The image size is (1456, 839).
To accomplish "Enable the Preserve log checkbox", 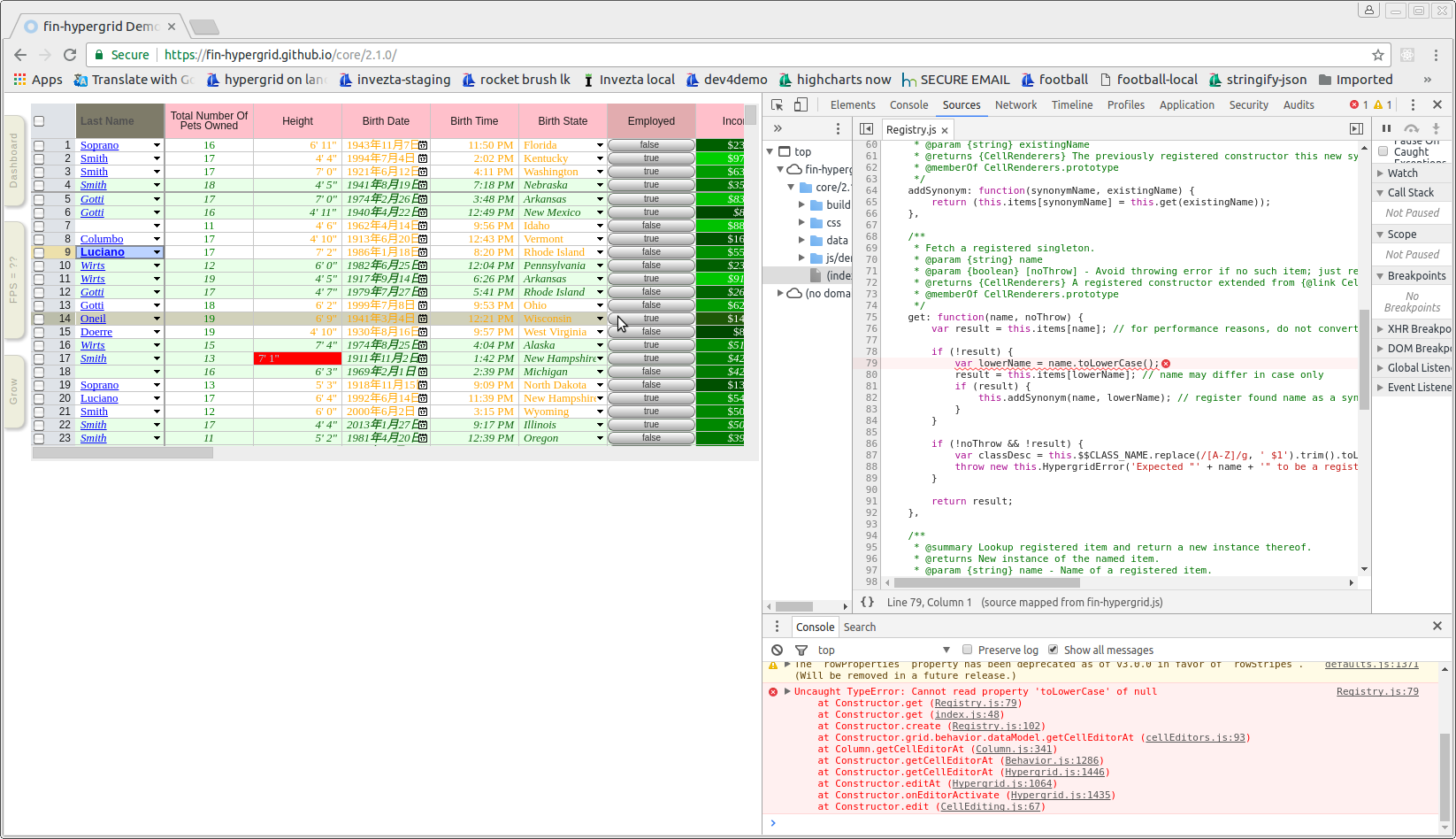I will 968,650.
